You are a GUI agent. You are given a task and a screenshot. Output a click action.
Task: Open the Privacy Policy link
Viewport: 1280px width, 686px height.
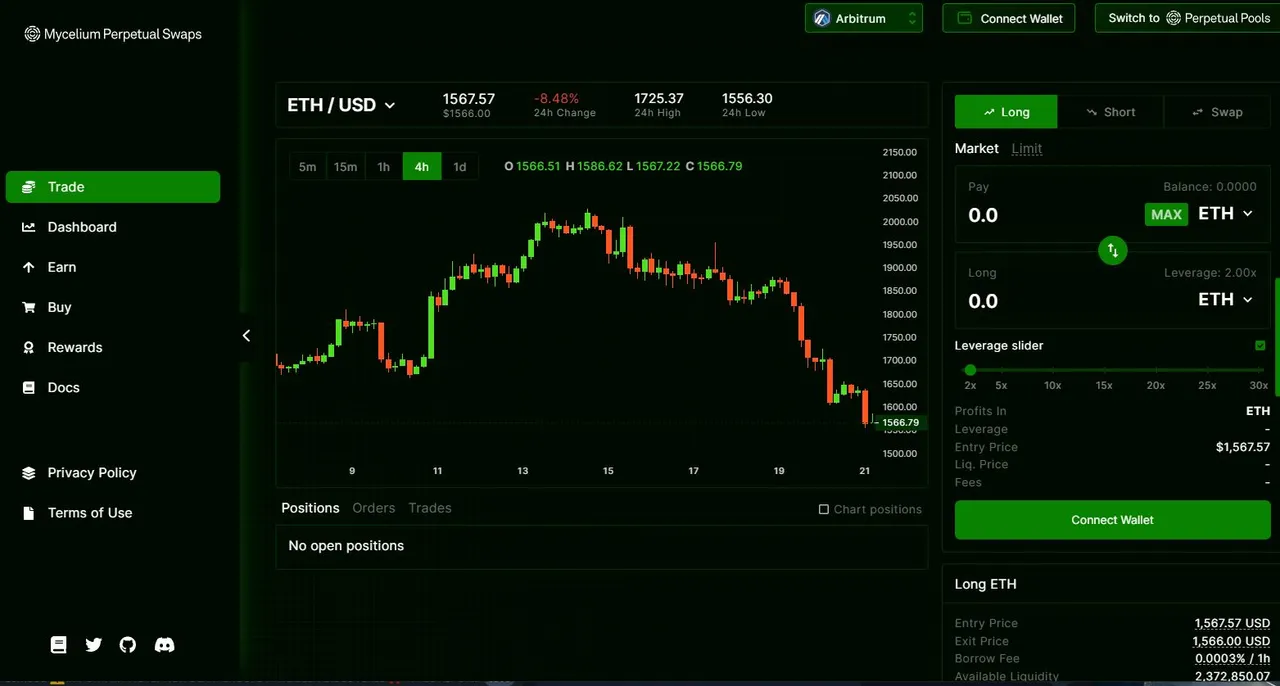click(79, 472)
